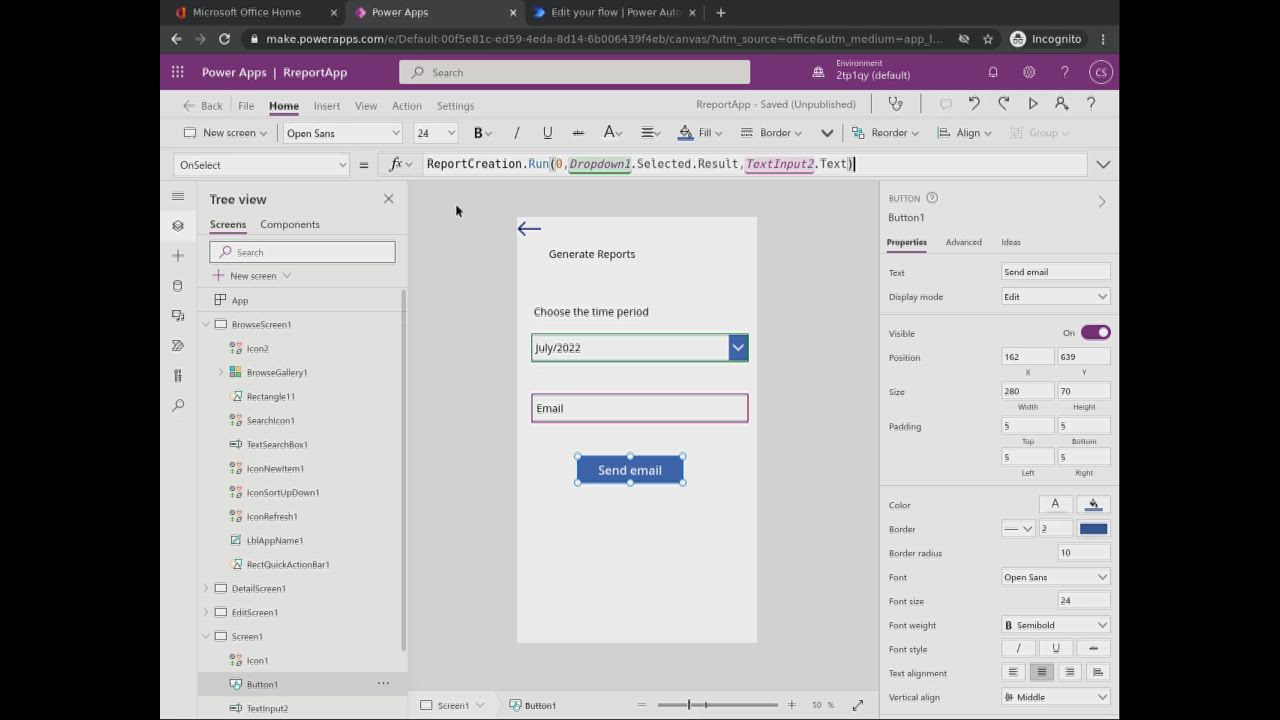1280x720 pixels.
Task: Switch to the Advanced tab
Action: [x=963, y=242]
